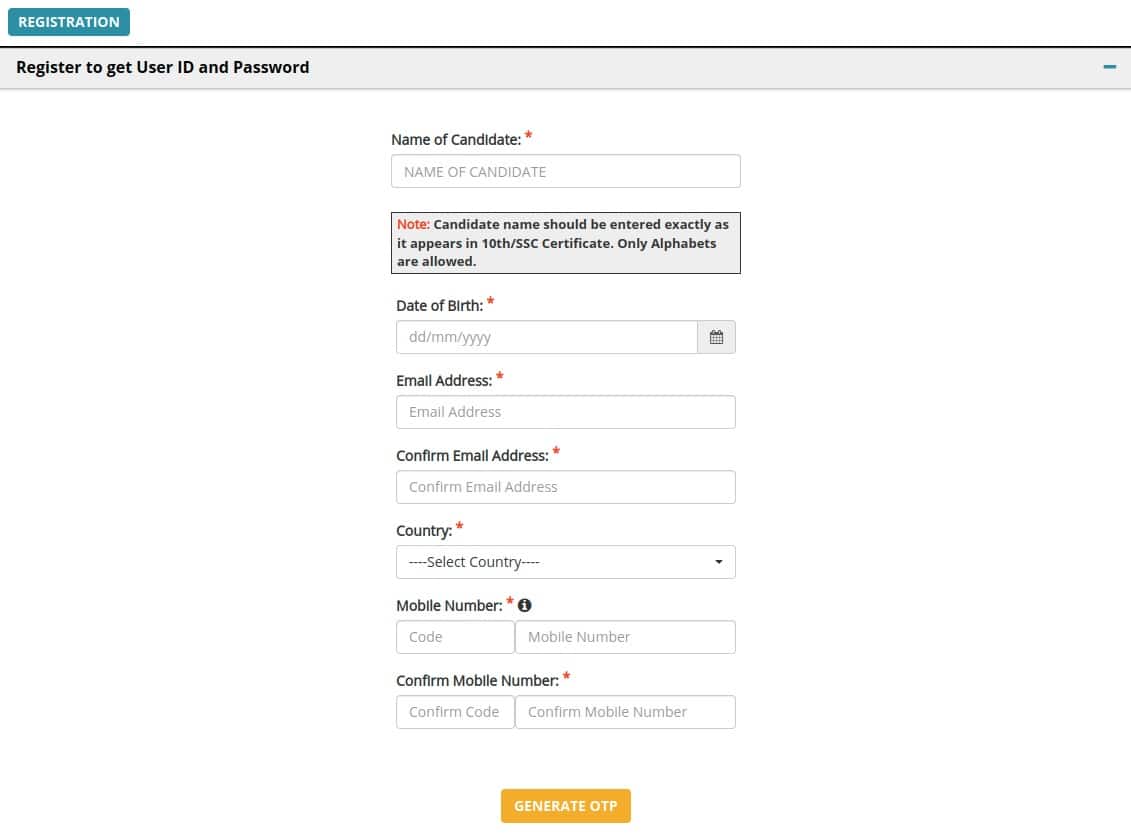Select the Confirm Code field
The image size is (1131, 833).
[455, 712]
